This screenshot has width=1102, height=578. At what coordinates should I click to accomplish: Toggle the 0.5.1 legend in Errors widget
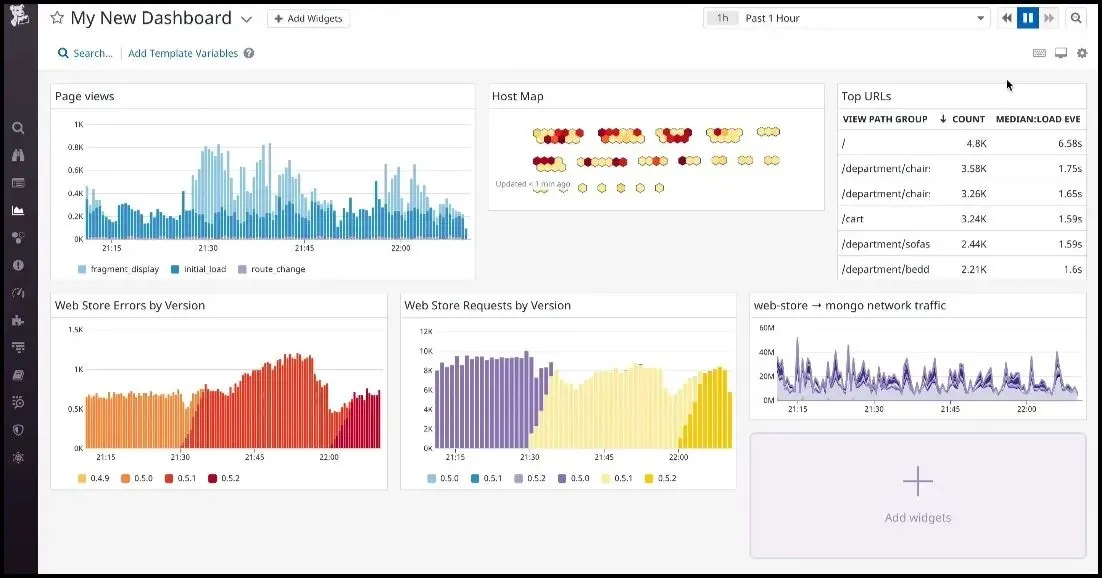181,478
